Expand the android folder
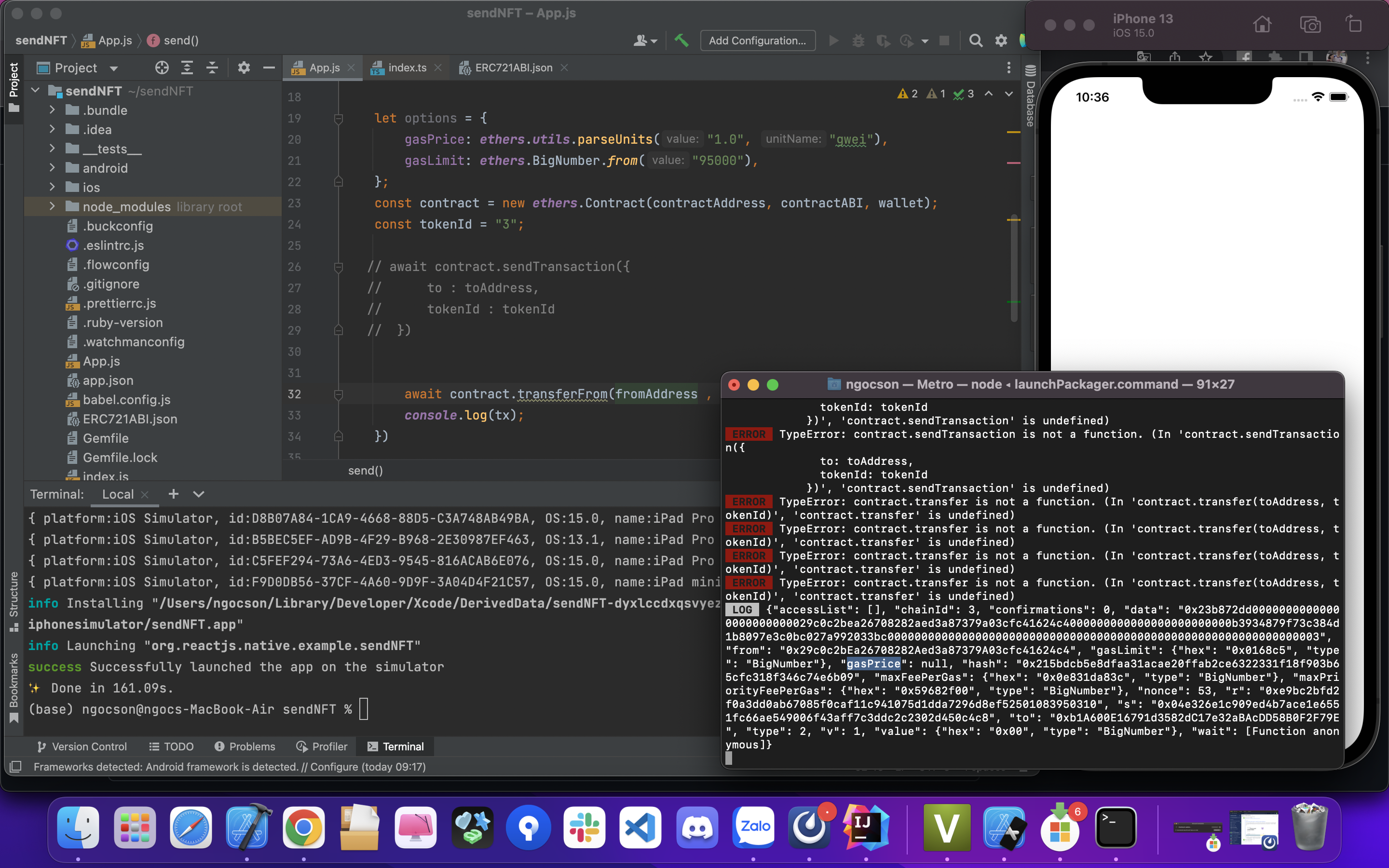Viewport: 1389px width, 868px height. click(x=52, y=168)
